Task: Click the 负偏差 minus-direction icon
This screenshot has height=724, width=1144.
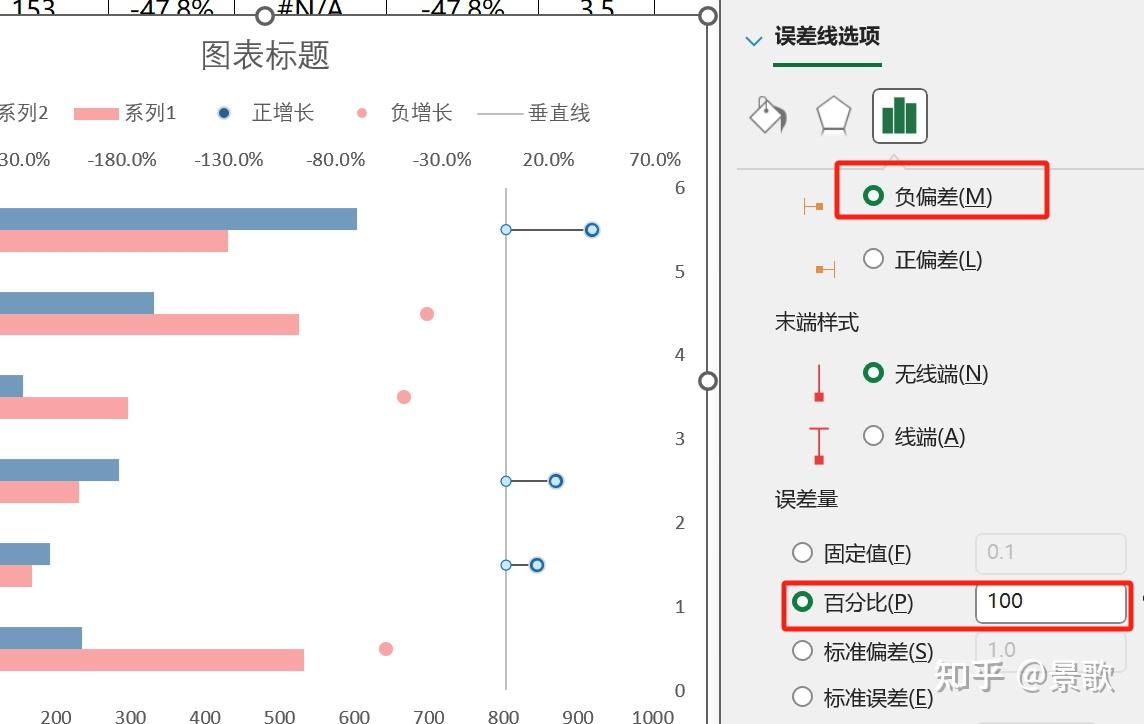Action: (x=813, y=207)
